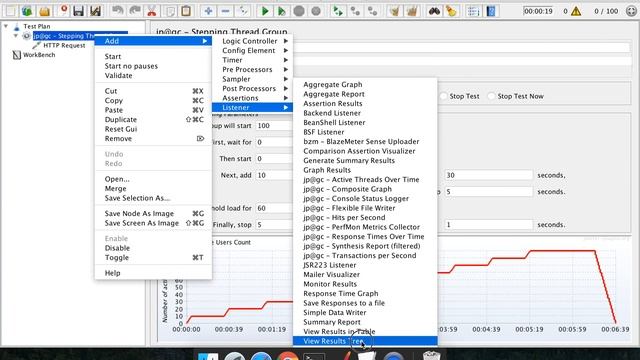Add the Aggregate Report listener
640x360 pixels.
365,94
